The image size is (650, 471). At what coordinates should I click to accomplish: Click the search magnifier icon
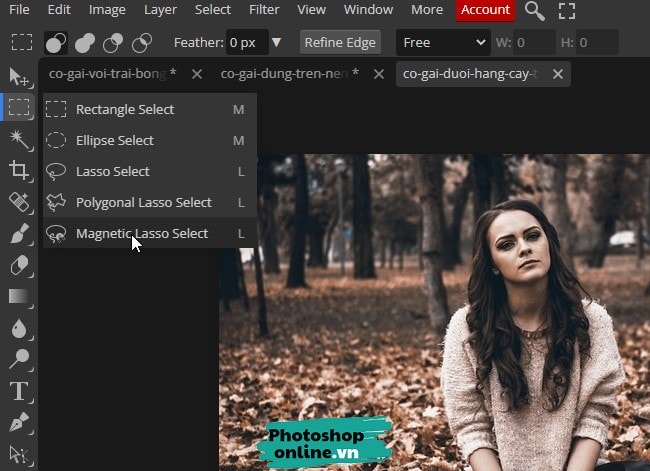535,11
